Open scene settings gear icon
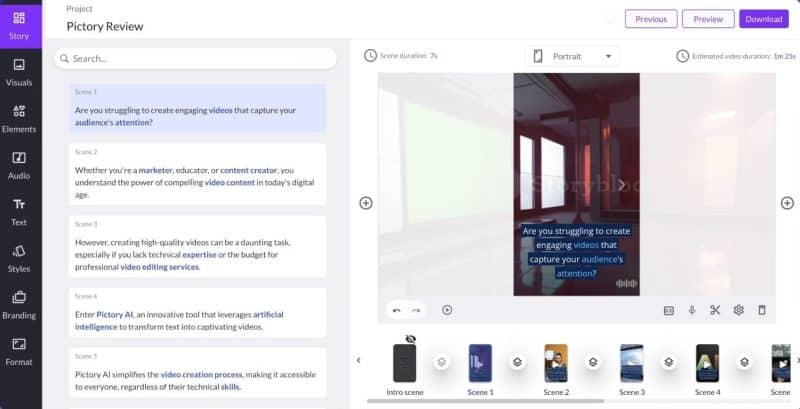Viewport: 800px width, 409px height. click(x=738, y=310)
